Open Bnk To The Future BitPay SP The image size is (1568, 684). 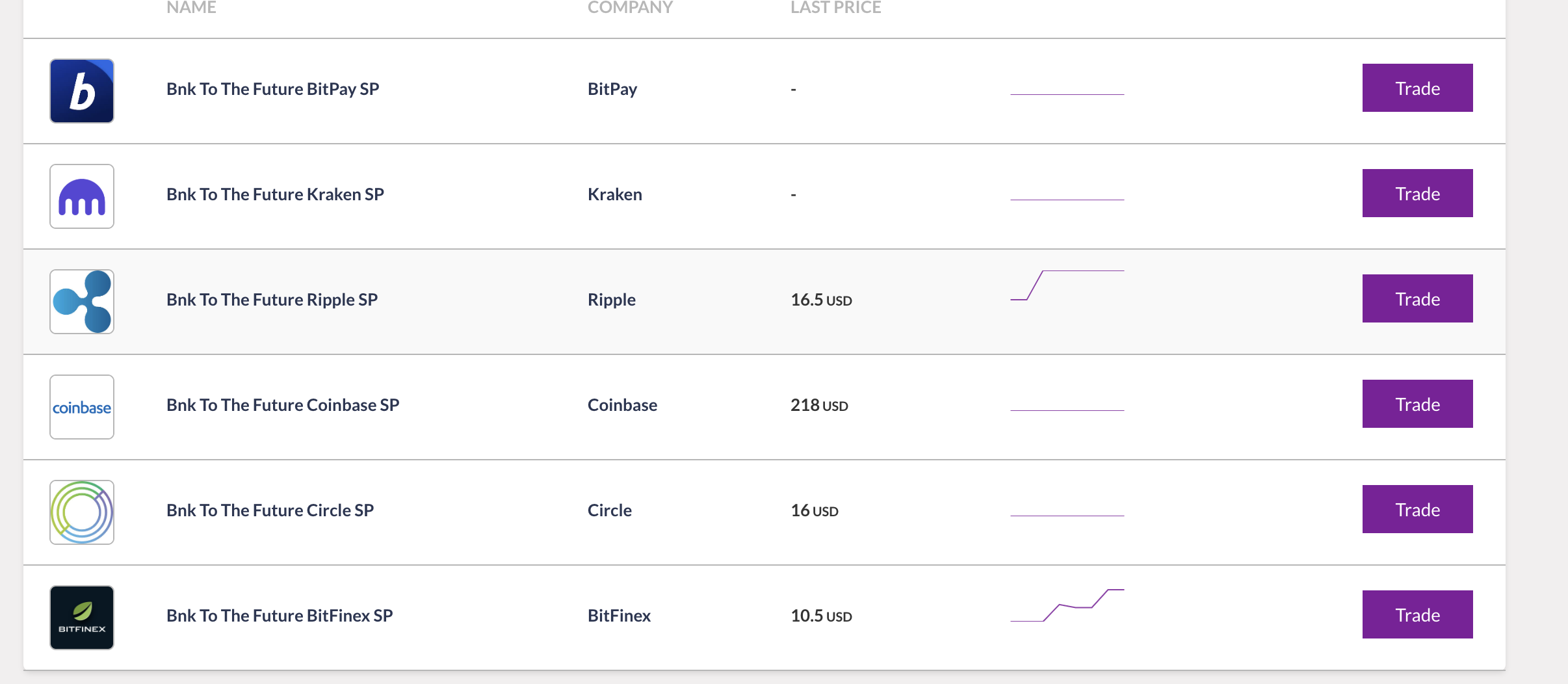(272, 89)
